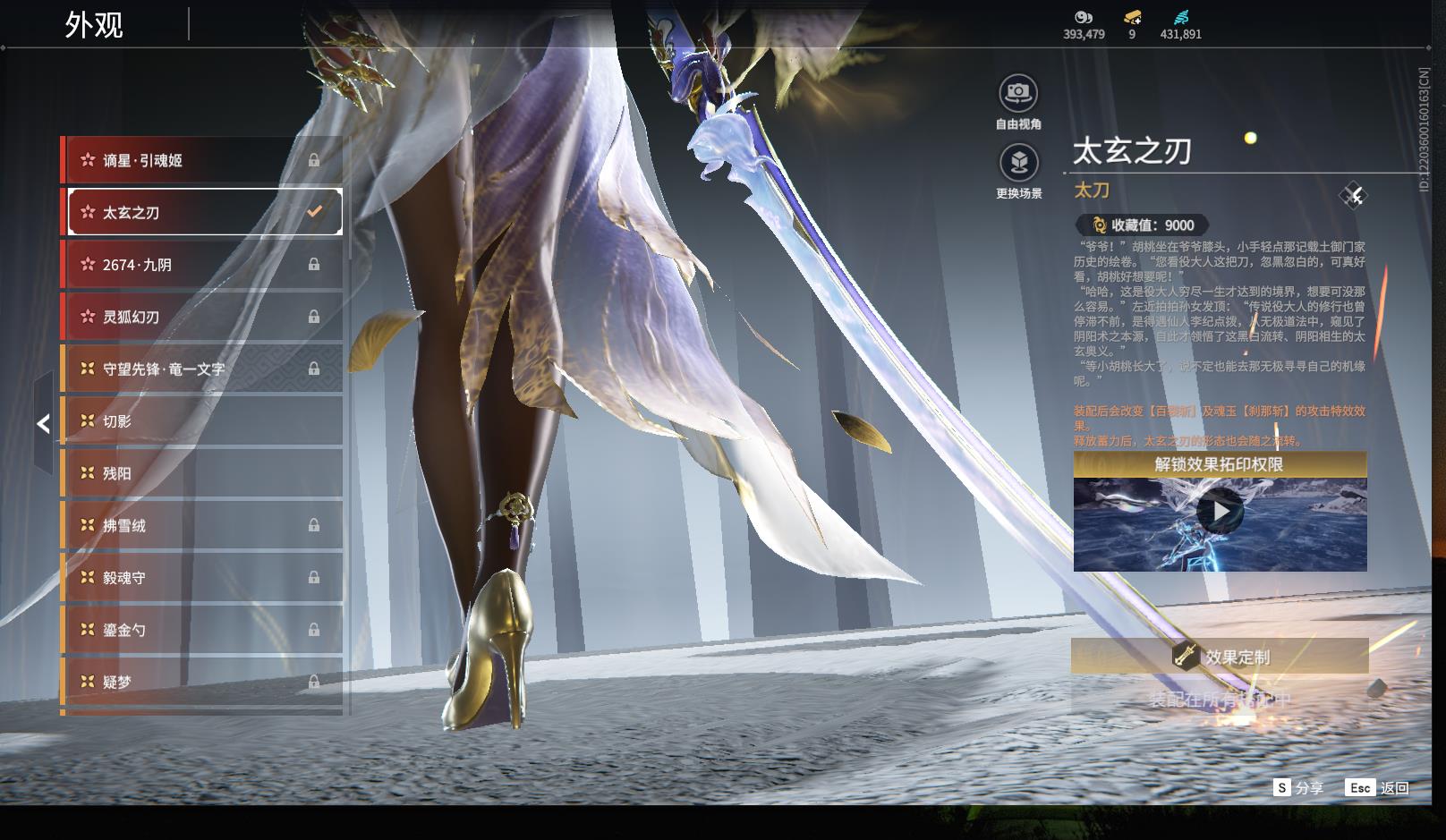
Task: Click the collection value 9000 badge icon
Action: tap(1099, 225)
